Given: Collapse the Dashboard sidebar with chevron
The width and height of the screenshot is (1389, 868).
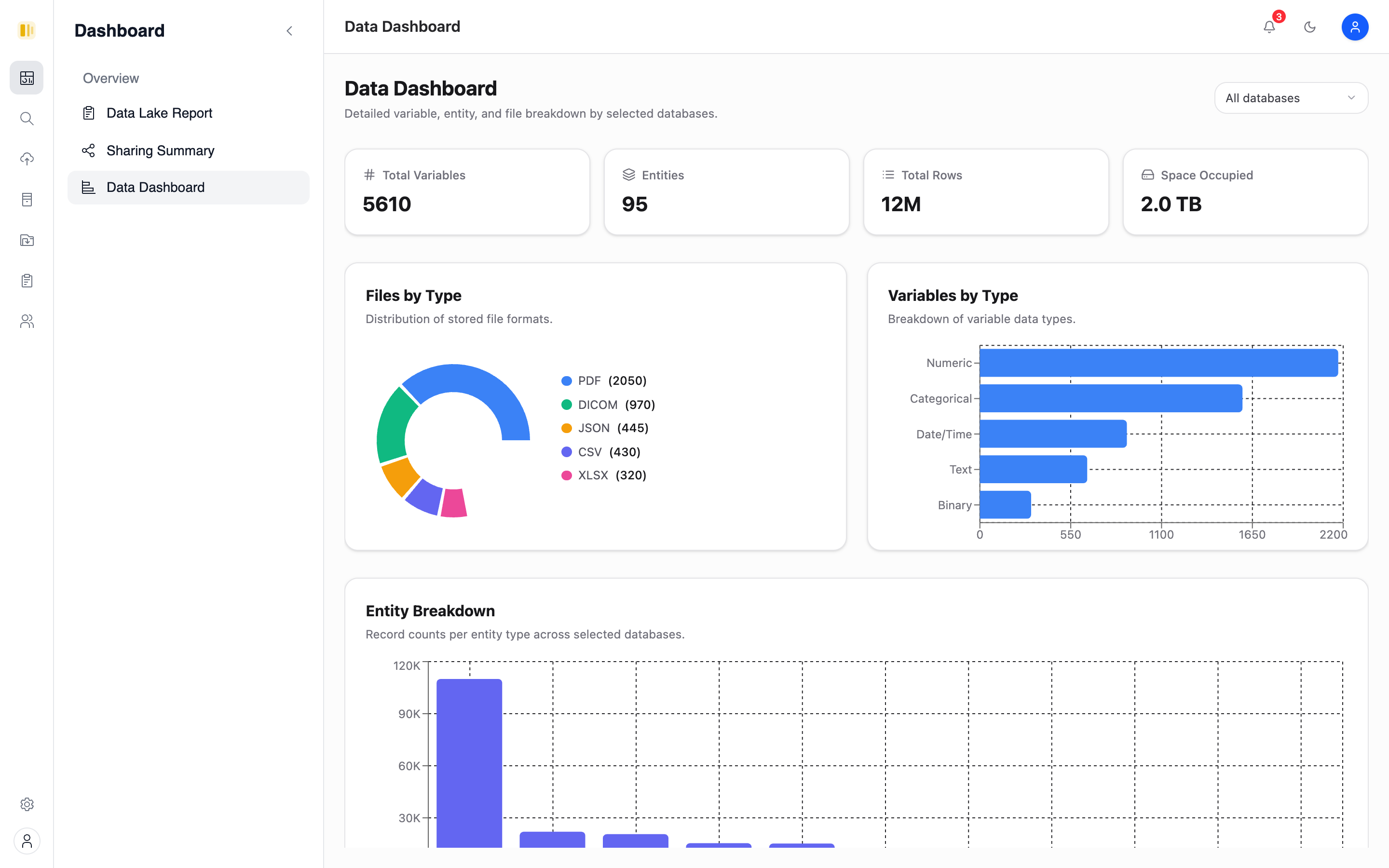Looking at the screenshot, I should tap(289, 30).
